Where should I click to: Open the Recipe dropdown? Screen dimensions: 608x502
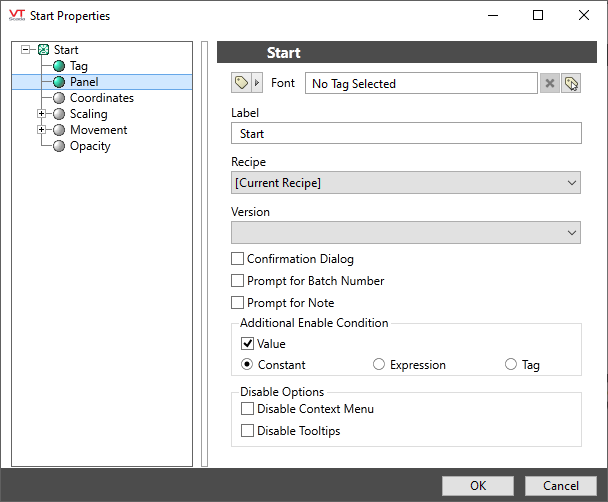(x=406, y=183)
